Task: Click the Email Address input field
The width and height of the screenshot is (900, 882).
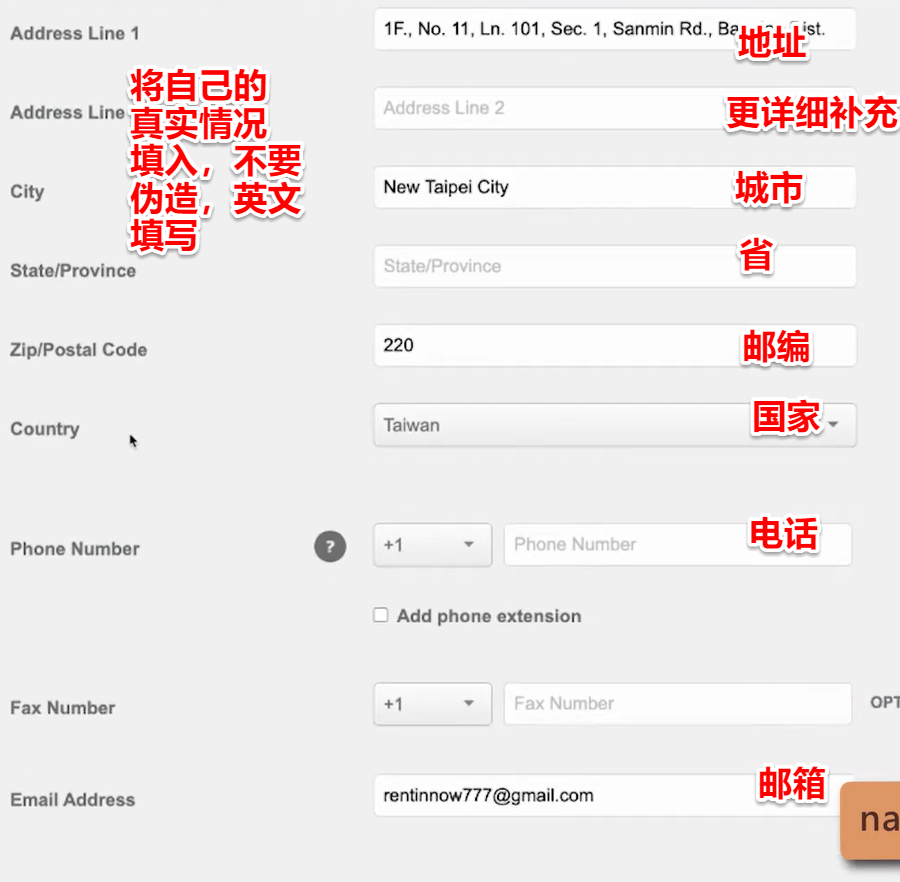Action: [x=615, y=795]
